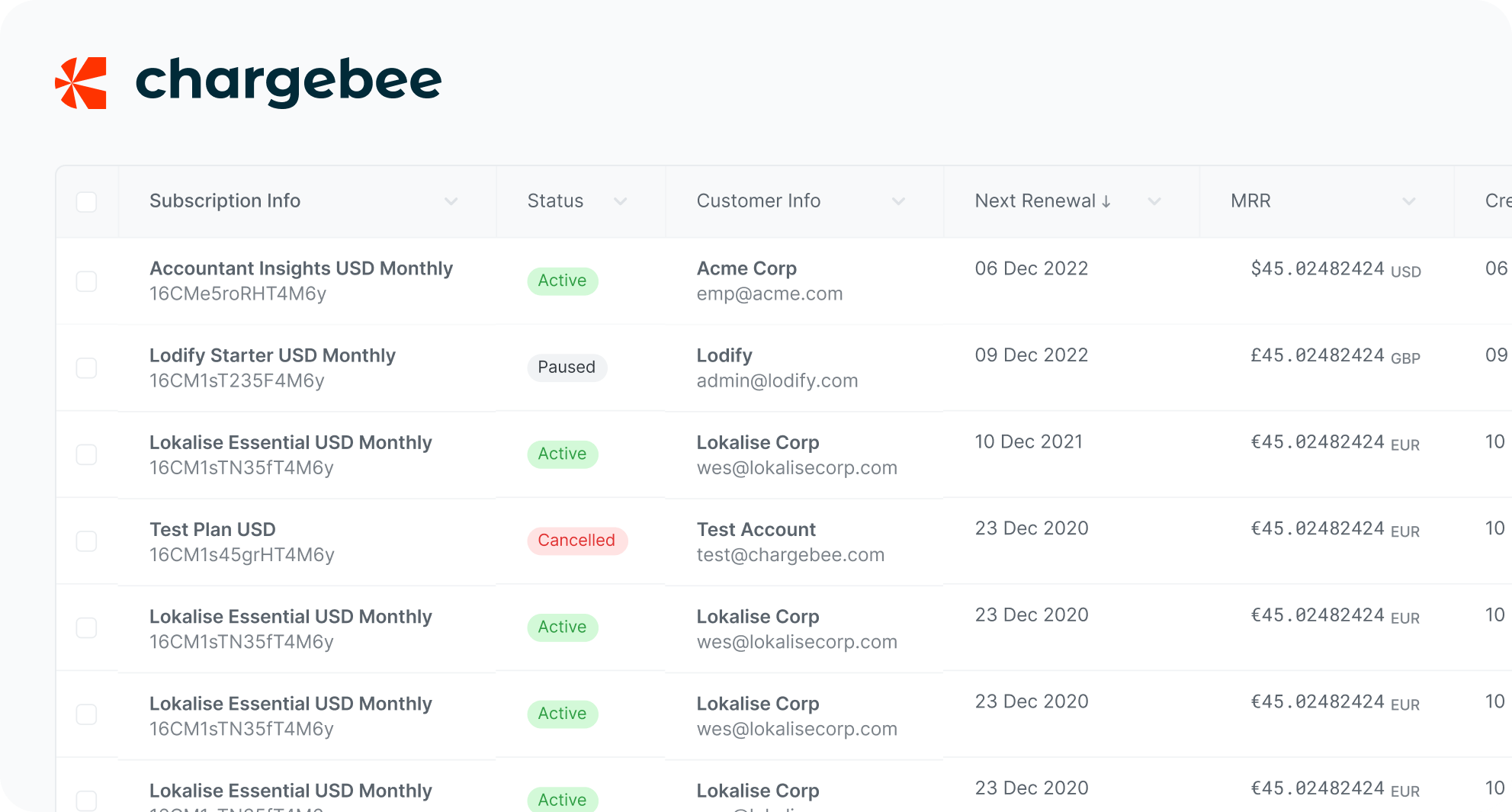Click the Status column header label
The height and width of the screenshot is (812, 1512).
tap(555, 201)
